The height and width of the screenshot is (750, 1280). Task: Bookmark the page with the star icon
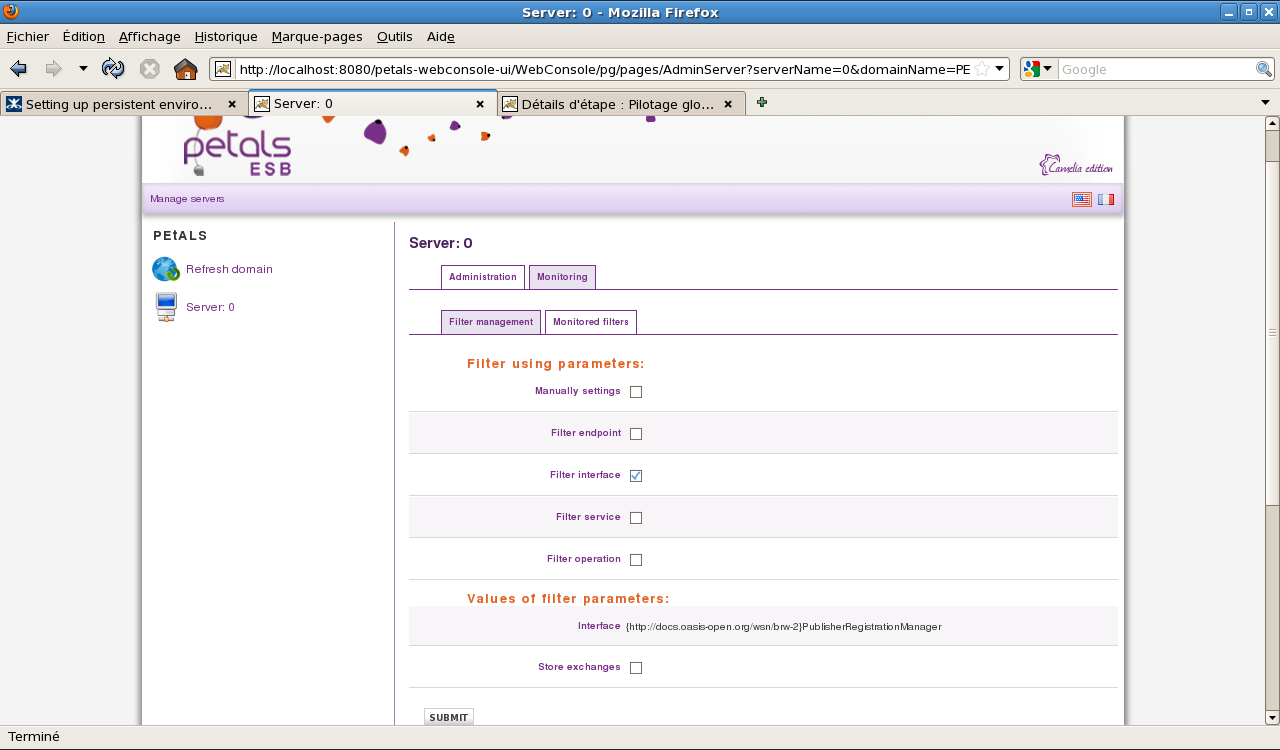pos(982,69)
